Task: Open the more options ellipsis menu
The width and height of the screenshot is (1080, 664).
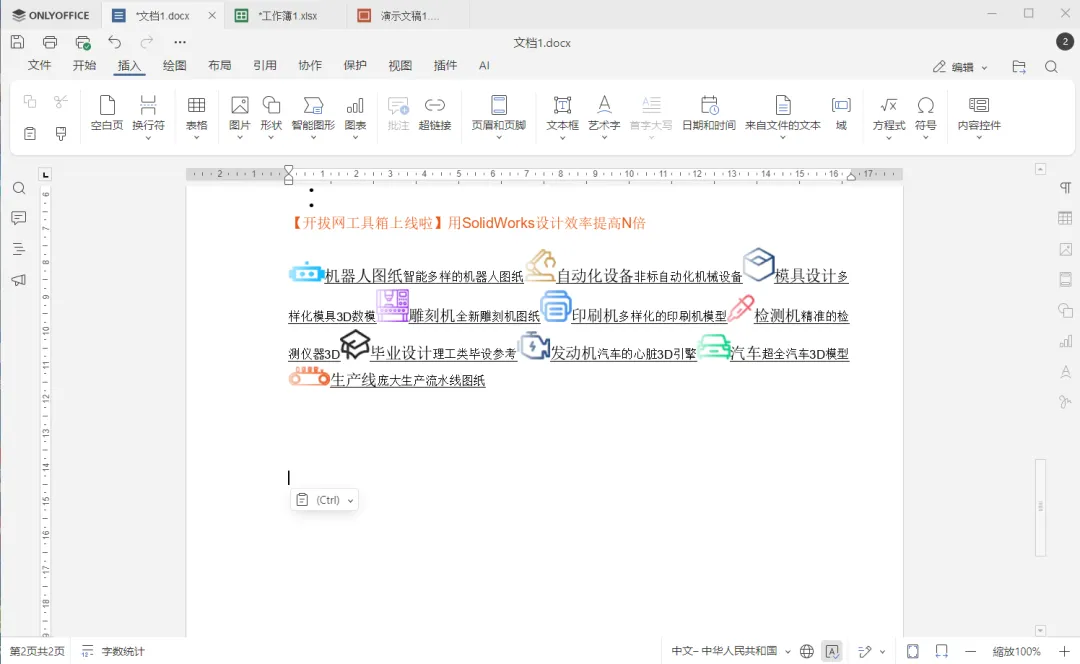Action: 180,43
